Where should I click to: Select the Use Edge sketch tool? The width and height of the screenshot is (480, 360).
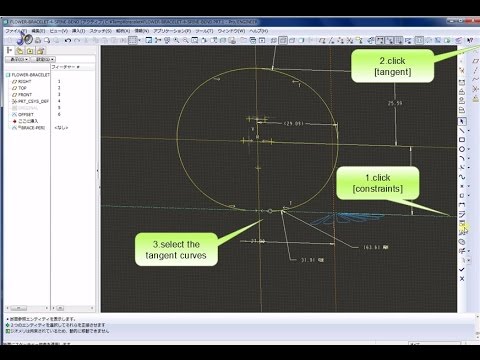[462, 195]
